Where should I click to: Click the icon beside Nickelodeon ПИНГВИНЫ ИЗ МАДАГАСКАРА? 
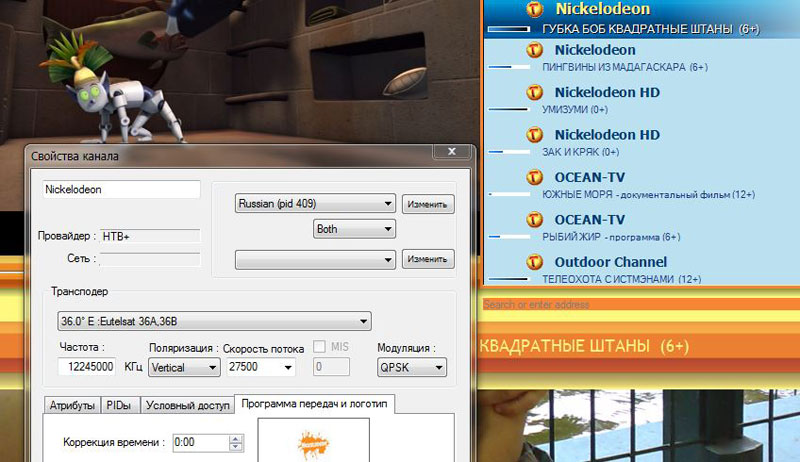click(535, 50)
